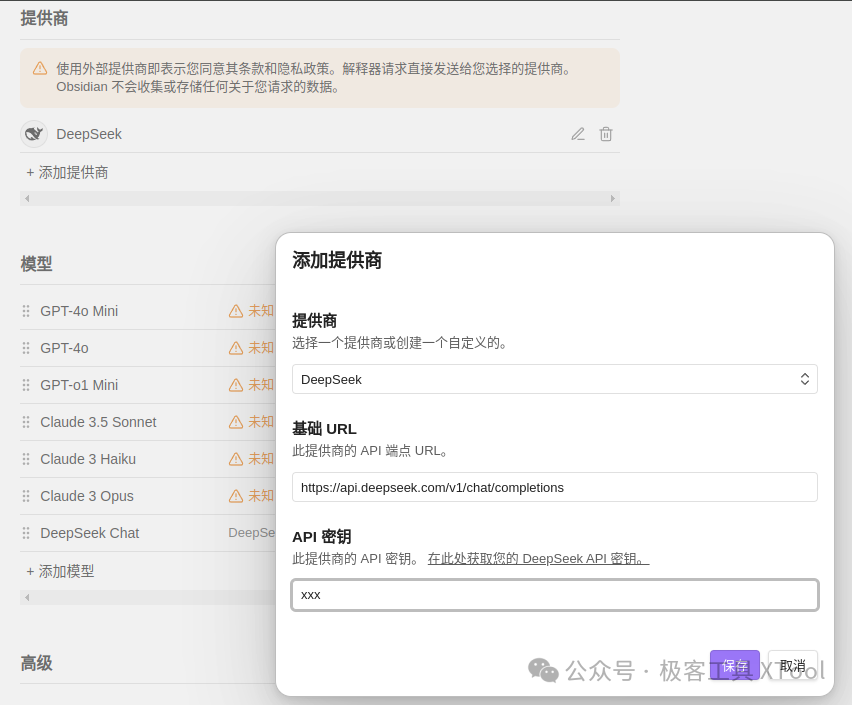This screenshot has width=852, height=705.
Task: Click the warning icon in the privacy notice banner
Action: coord(39,69)
